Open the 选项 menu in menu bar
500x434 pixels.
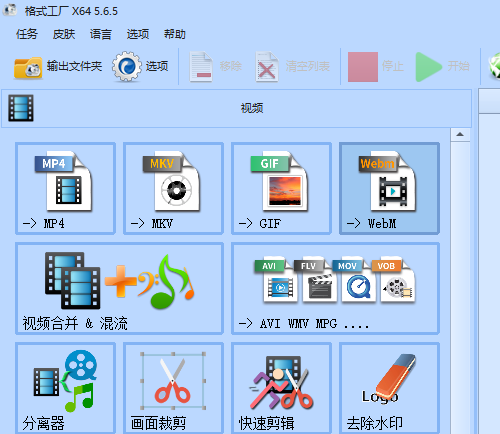coord(138,34)
